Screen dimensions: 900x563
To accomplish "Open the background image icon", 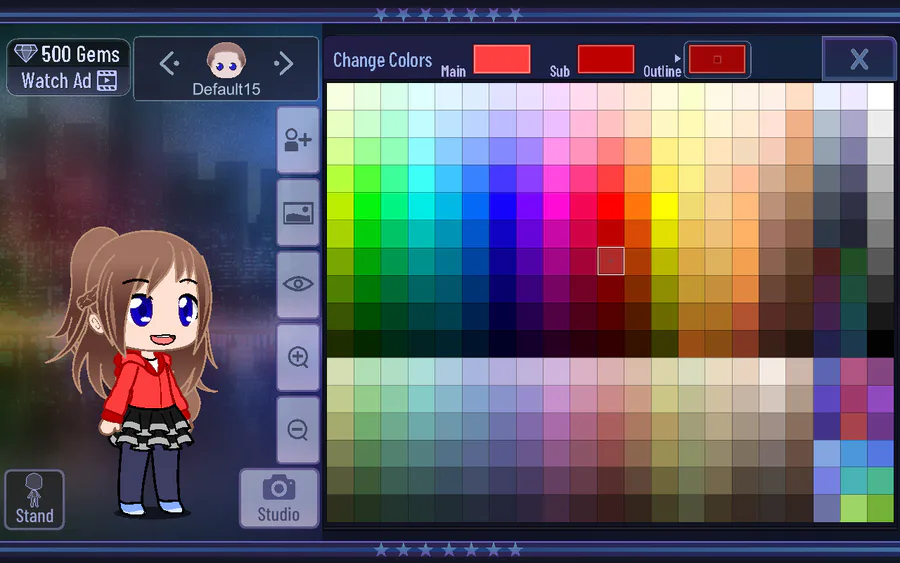I will tap(298, 213).
